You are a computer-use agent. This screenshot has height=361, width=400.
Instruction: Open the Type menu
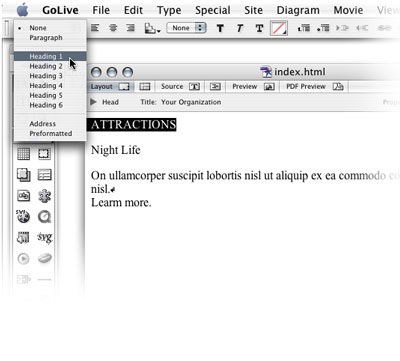pos(169,10)
